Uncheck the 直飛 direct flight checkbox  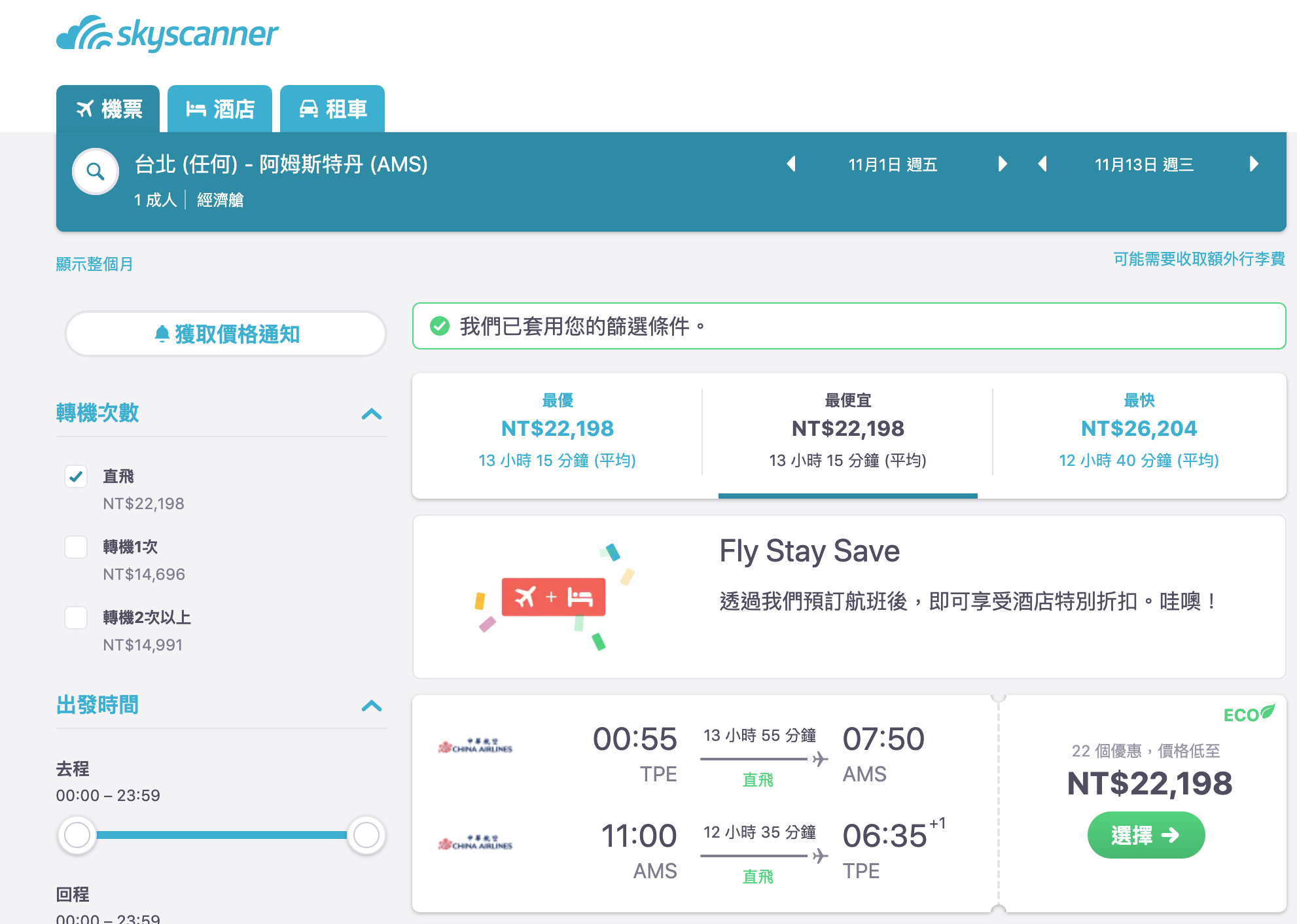pyautogui.click(x=76, y=476)
